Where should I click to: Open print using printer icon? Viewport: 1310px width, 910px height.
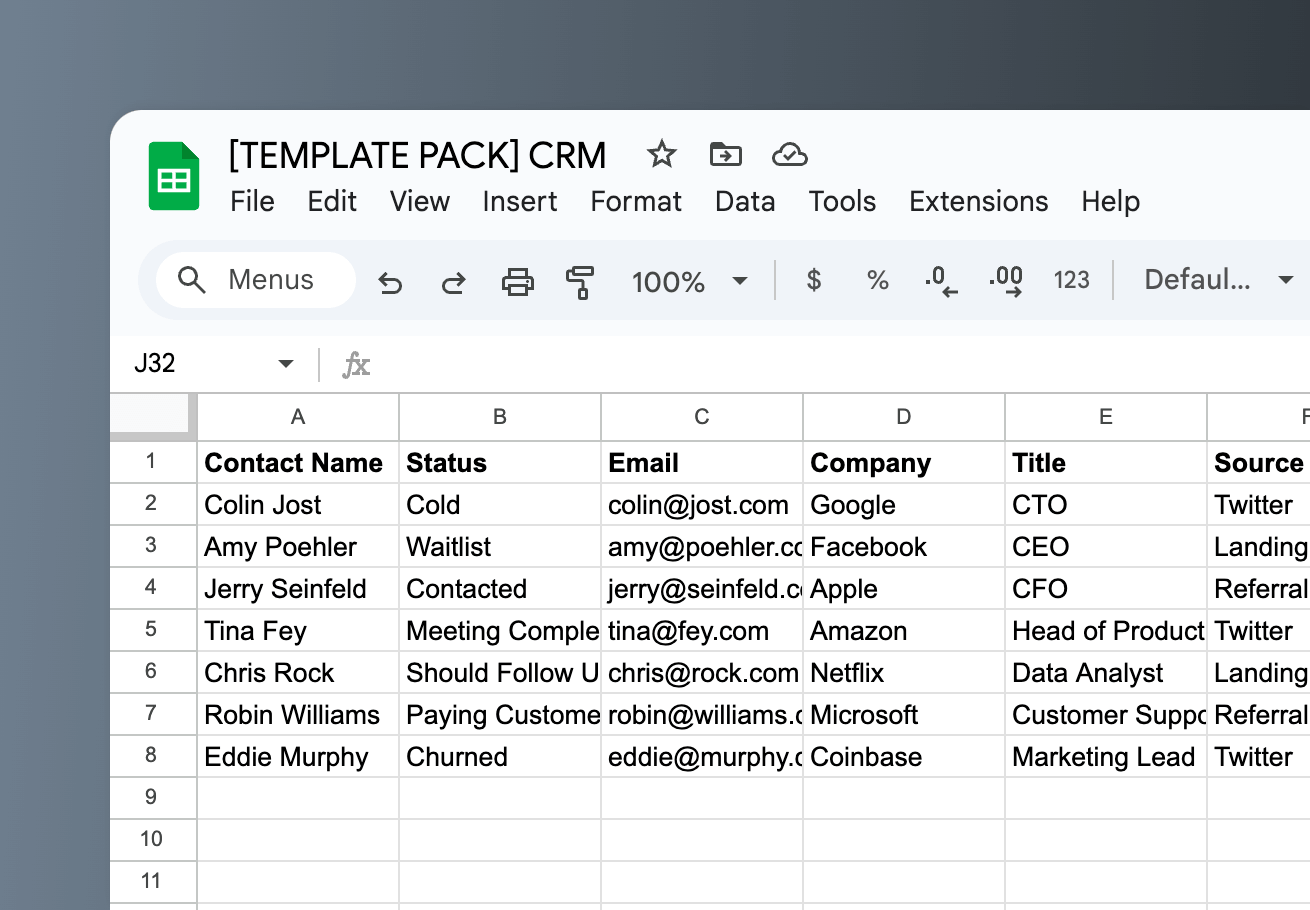coord(517,282)
